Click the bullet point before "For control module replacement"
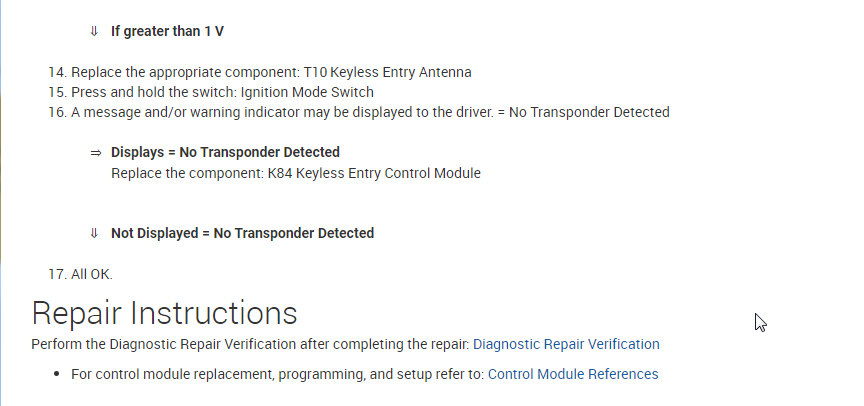 click(56, 375)
